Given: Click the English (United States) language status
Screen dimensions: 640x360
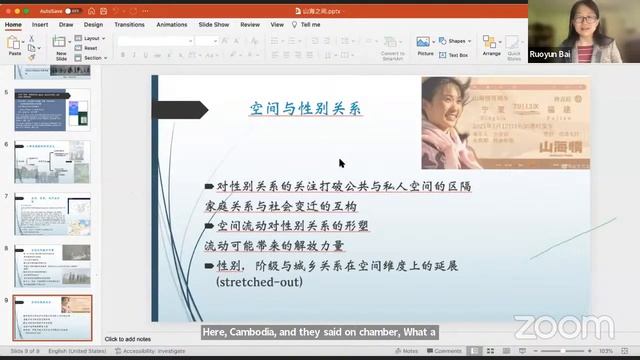Looking at the screenshot, I should (x=77, y=351).
